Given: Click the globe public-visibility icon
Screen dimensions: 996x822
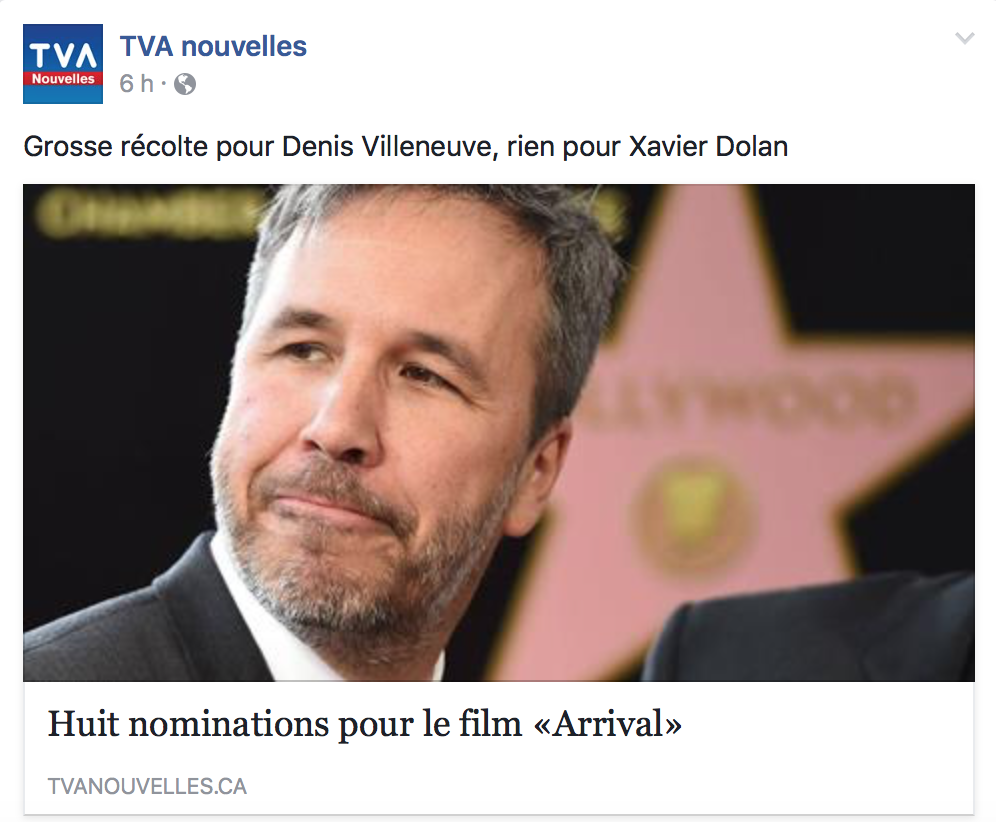Looking at the screenshot, I should [185, 84].
